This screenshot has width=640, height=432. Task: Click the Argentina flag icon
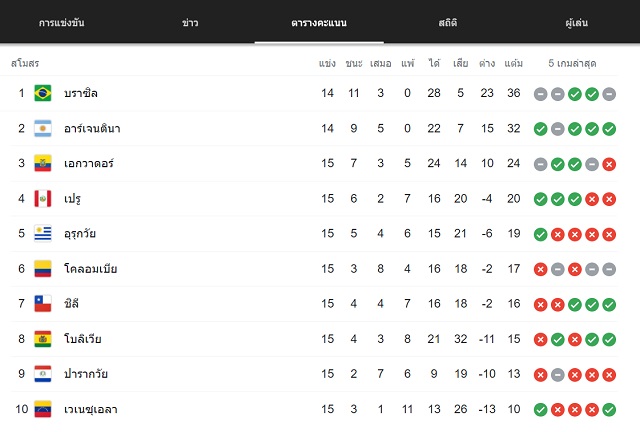point(43,128)
